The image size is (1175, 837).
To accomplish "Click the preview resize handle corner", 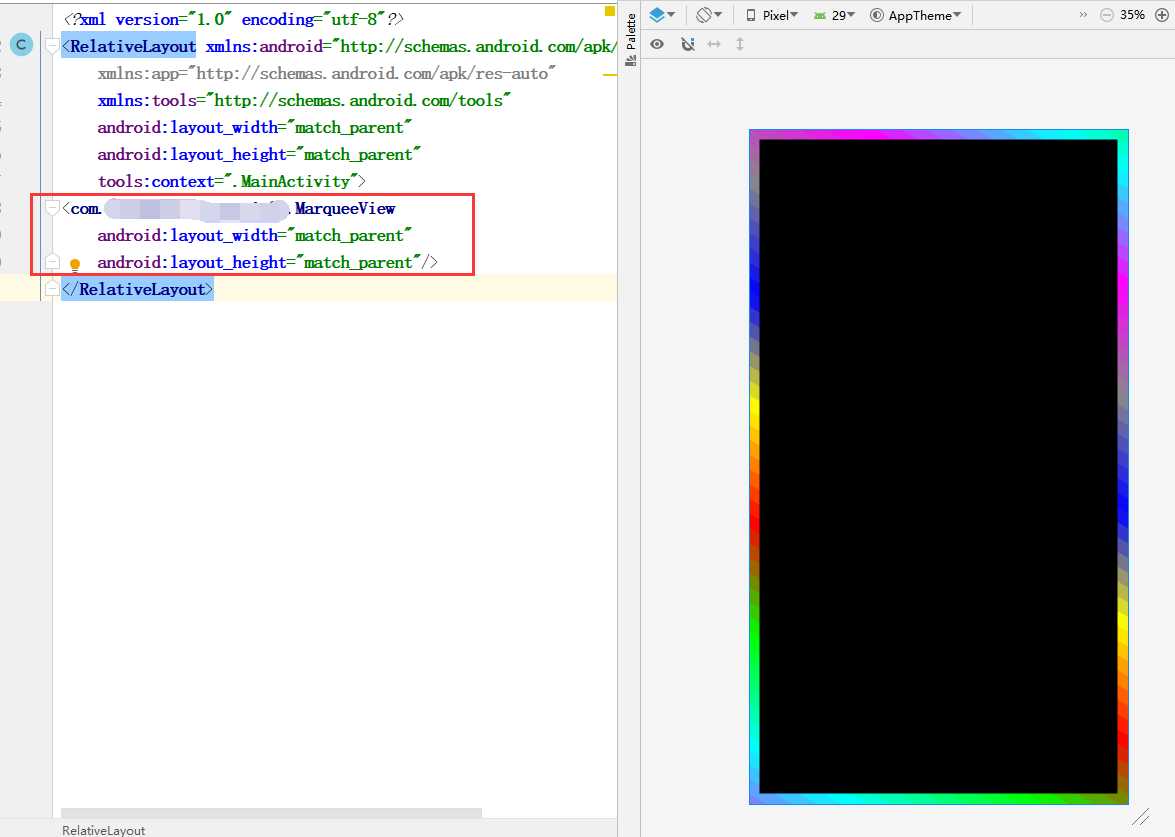I will pyautogui.click(x=1141, y=817).
